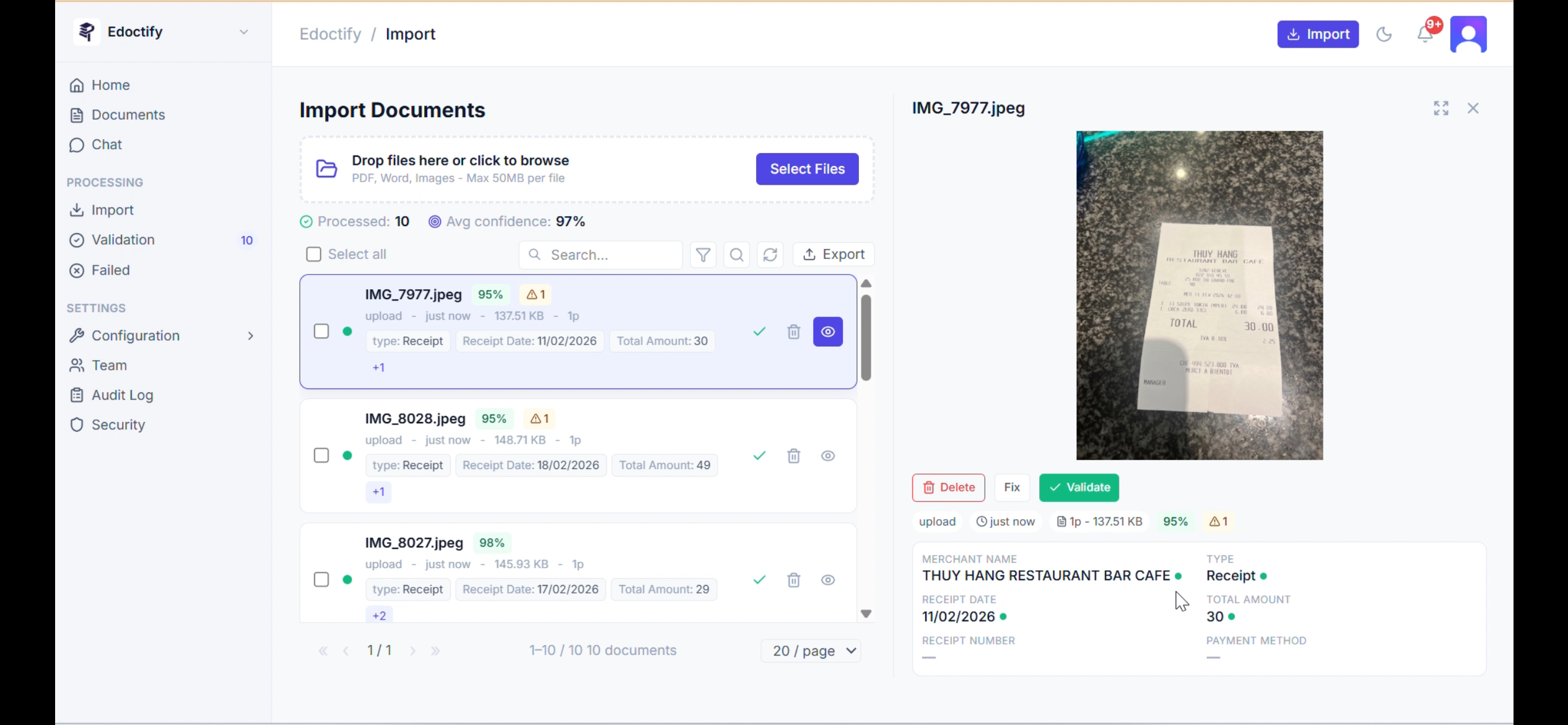Toggle dark mode with the moon icon

1384,34
